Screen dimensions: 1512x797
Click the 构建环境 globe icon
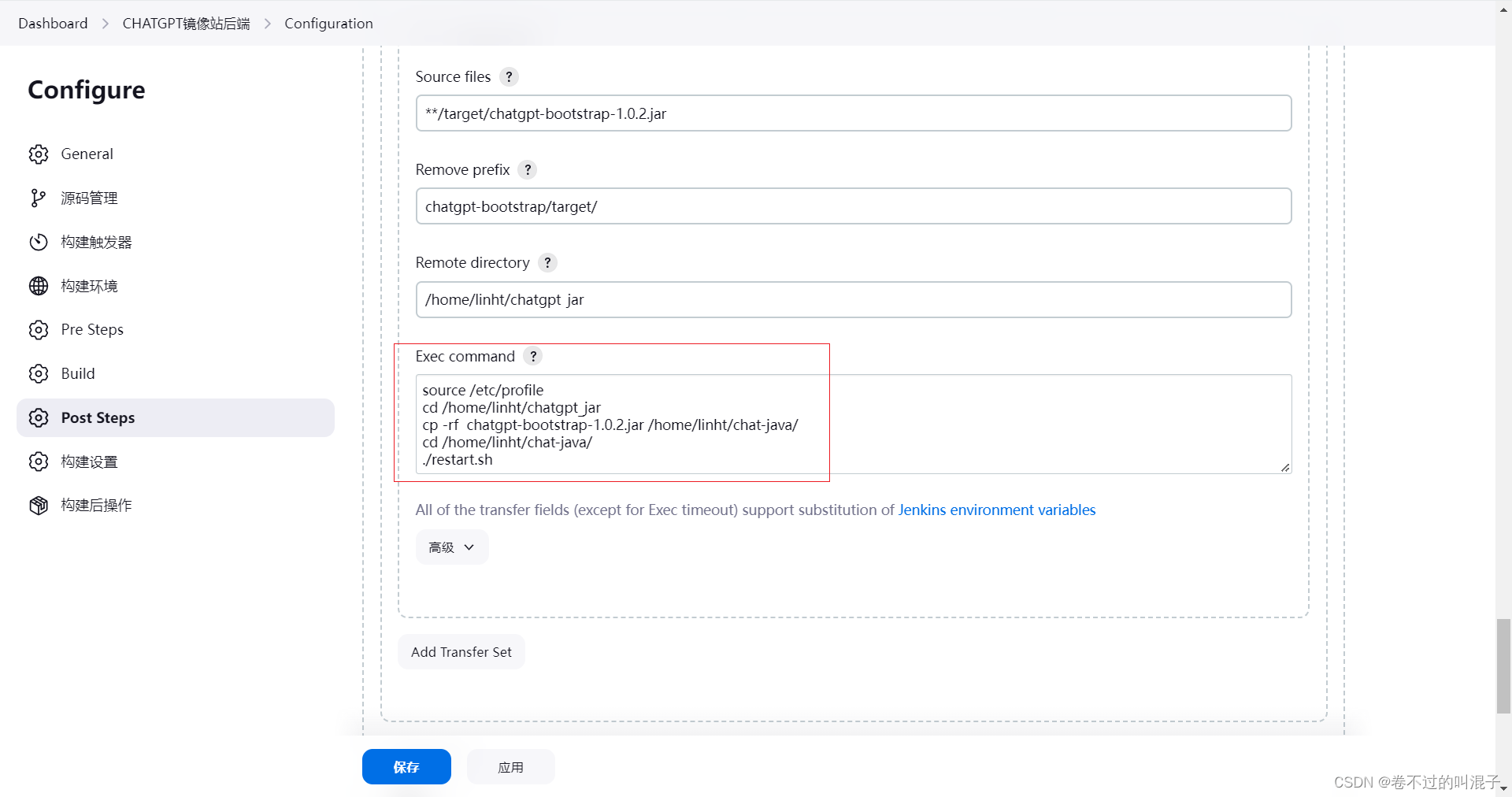39,286
